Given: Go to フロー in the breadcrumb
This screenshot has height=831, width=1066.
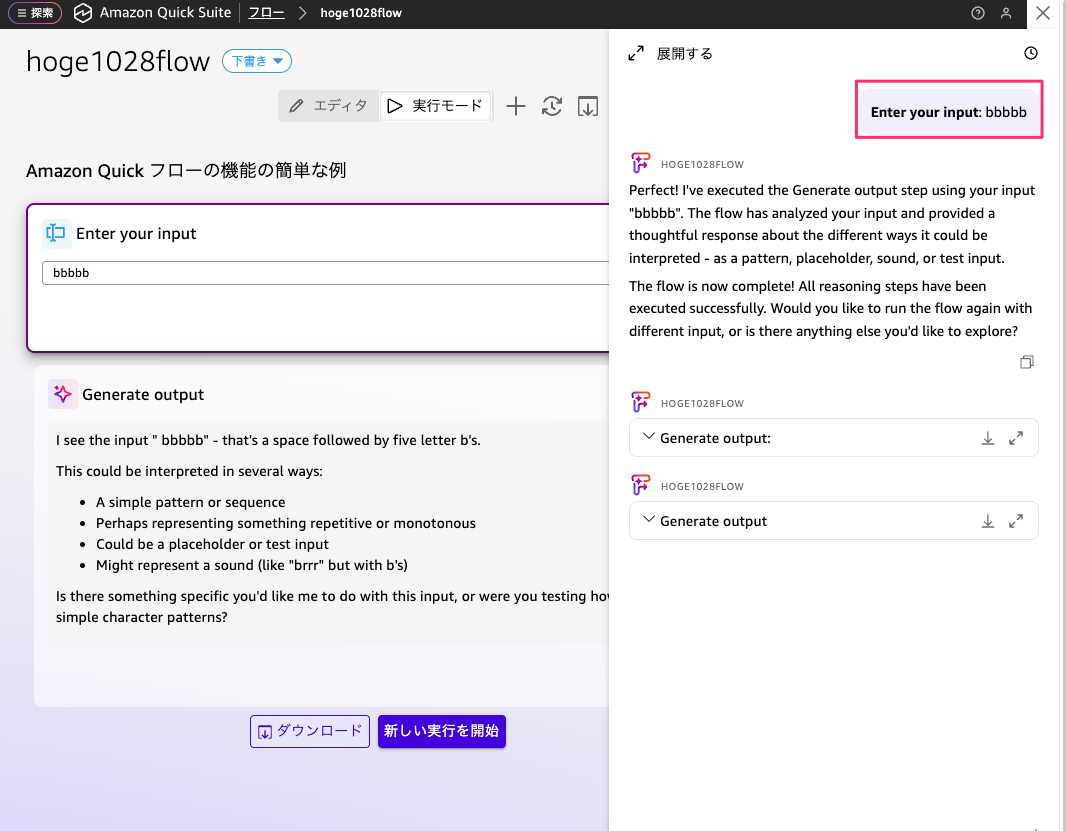Looking at the screenshot, I should click(266, 14).
